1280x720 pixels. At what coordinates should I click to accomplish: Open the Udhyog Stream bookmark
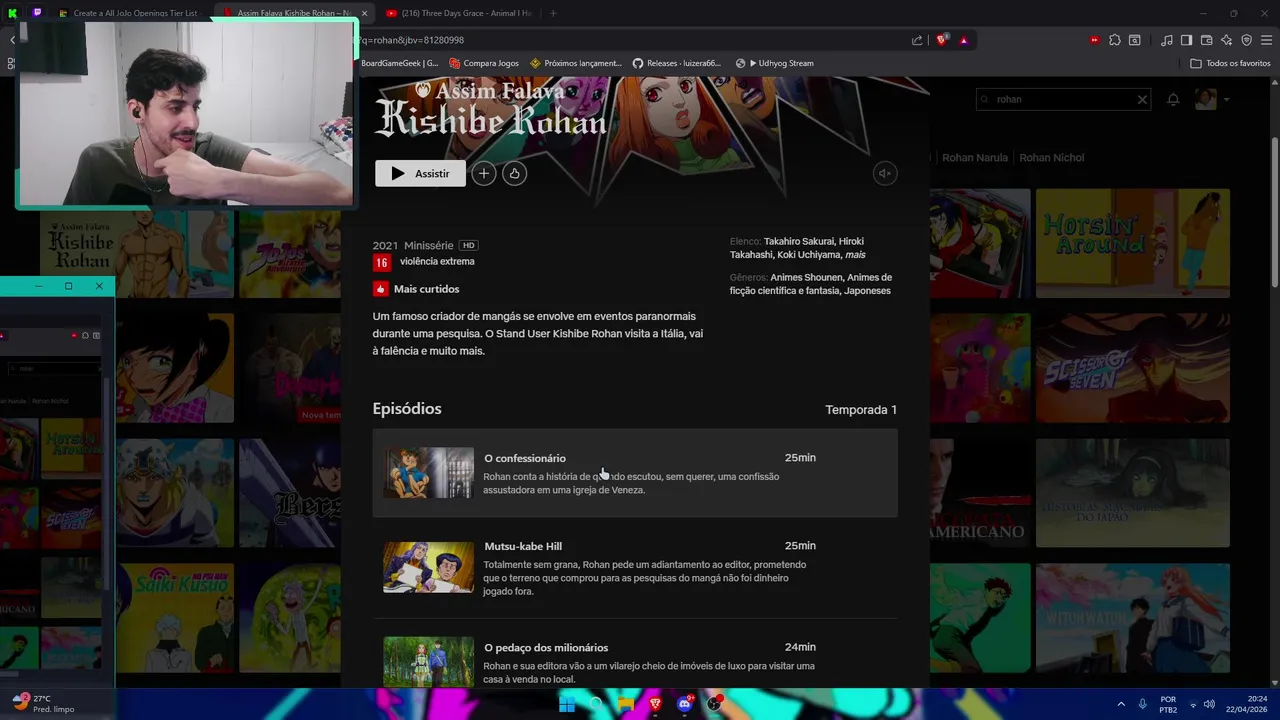[774, 63]
